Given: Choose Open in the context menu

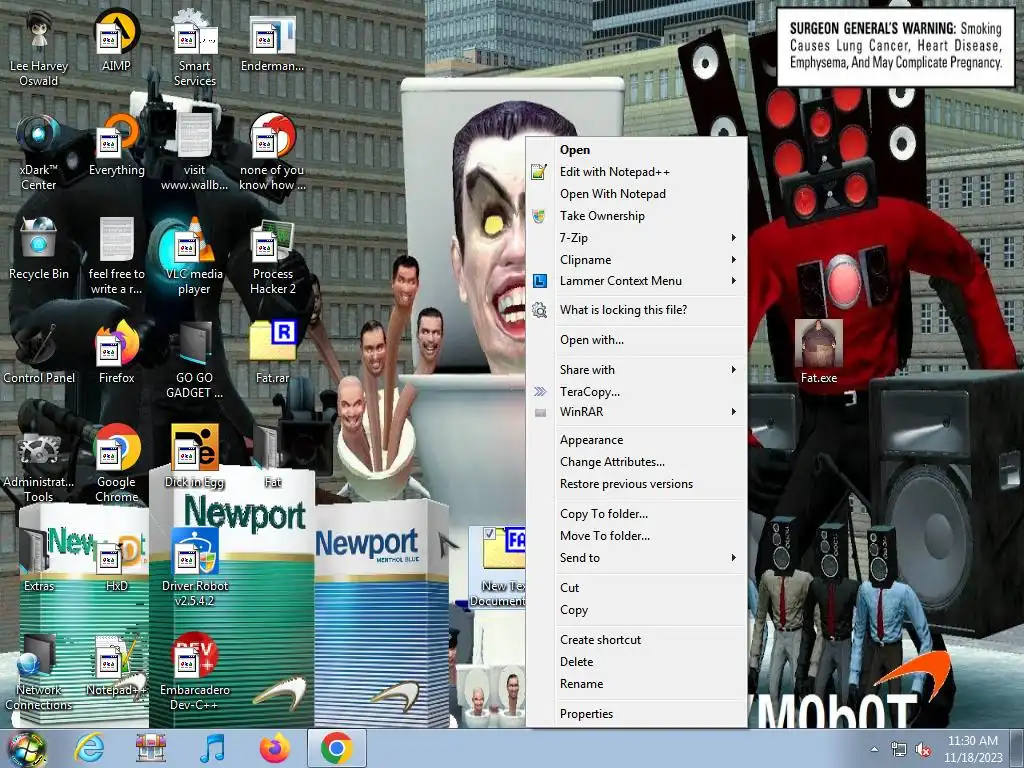Looking at the screenshot, I should coord(636,150).
